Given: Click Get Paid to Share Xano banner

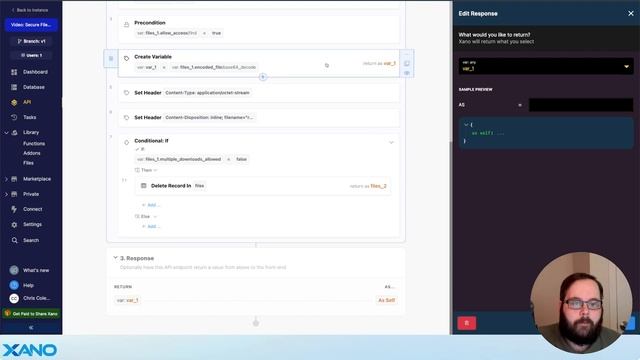Looking at the screenshot, I should (31, 313).
